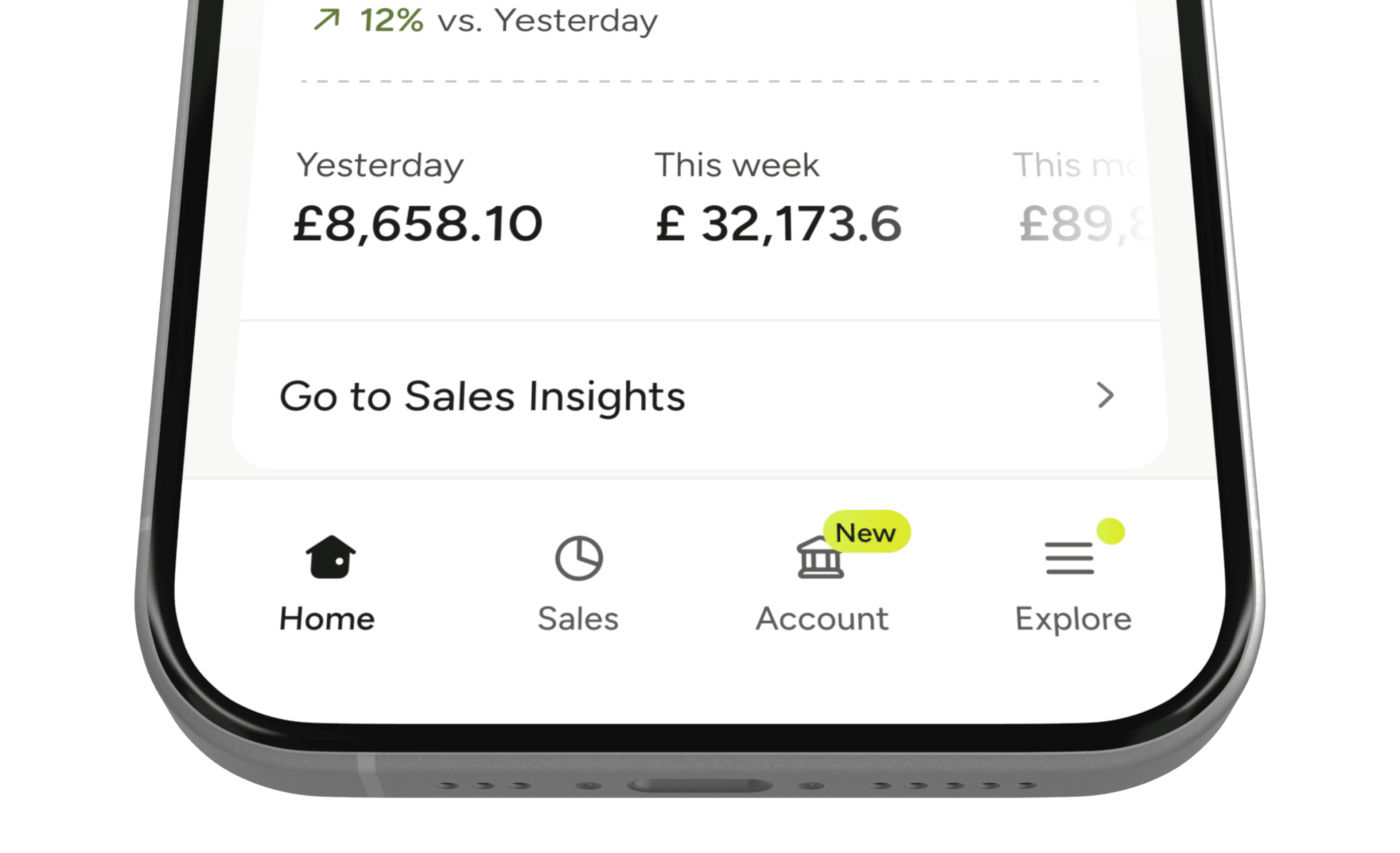Select the 'This week' period label
Viewport: 1400px width, 853px height.
pyautogui.click(x=736, y=165)
